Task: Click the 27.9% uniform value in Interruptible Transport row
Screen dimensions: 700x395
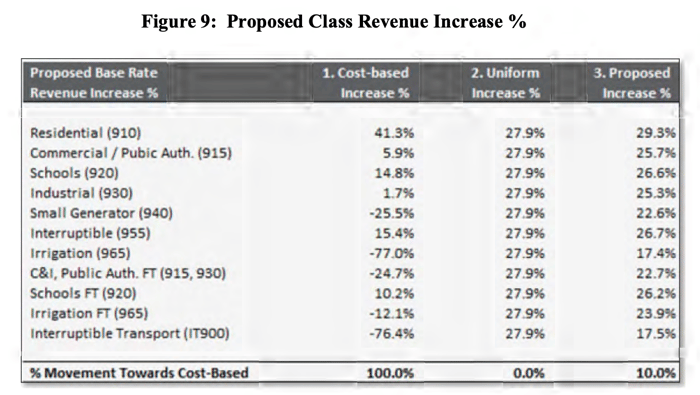Action: click(525, 334)
